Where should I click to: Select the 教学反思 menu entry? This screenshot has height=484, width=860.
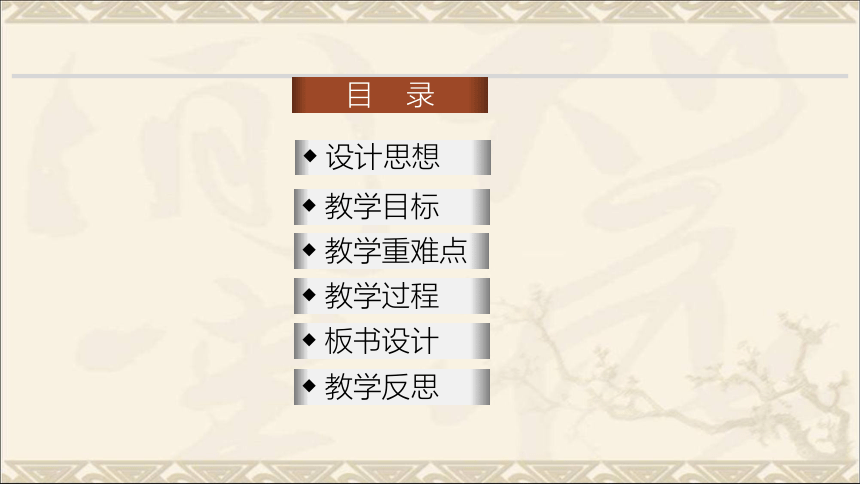point(392,387)
